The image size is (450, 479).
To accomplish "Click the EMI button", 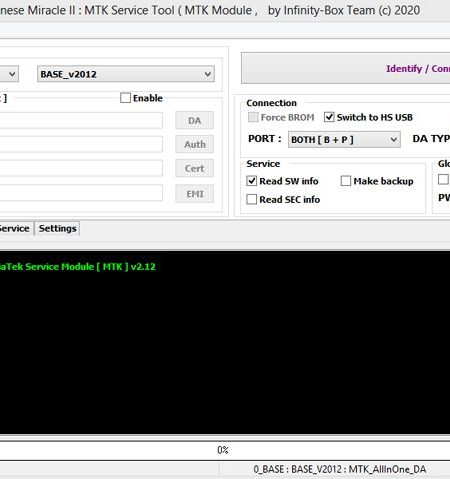I will [195, 194].
